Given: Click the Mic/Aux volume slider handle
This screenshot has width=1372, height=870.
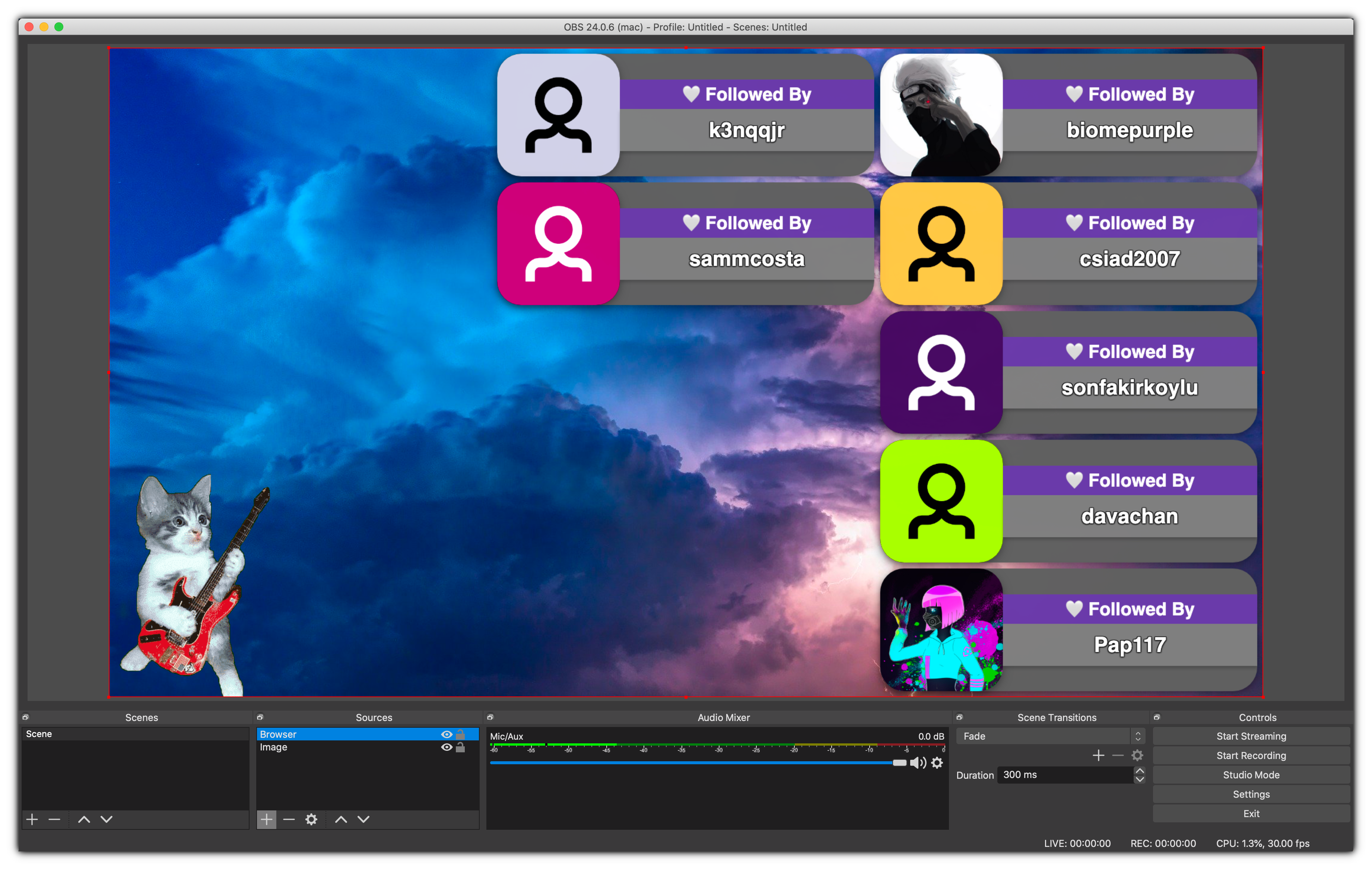Looking at the screenshot, I should click(899, 763).
